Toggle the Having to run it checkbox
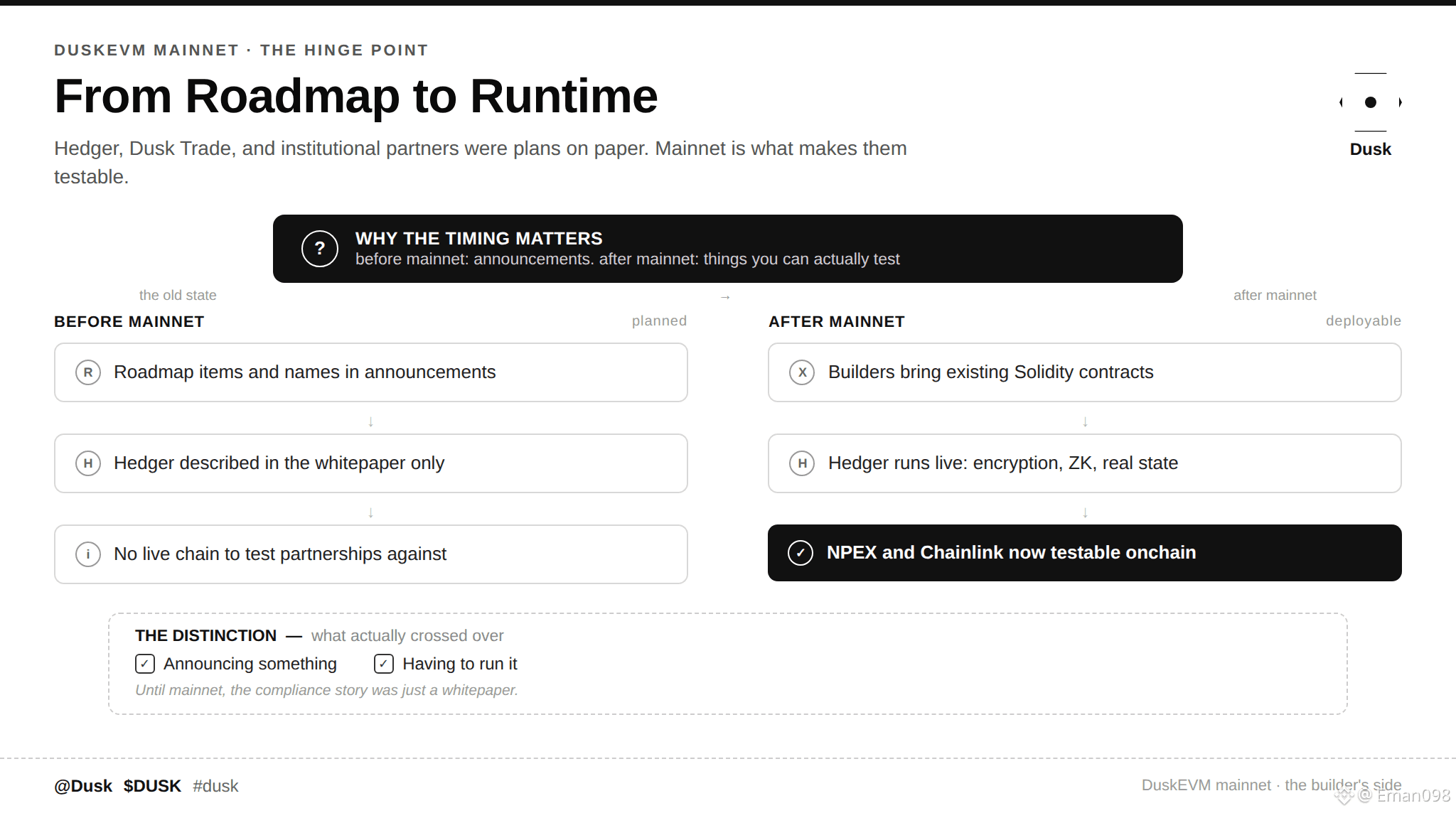 coord(384,664)
